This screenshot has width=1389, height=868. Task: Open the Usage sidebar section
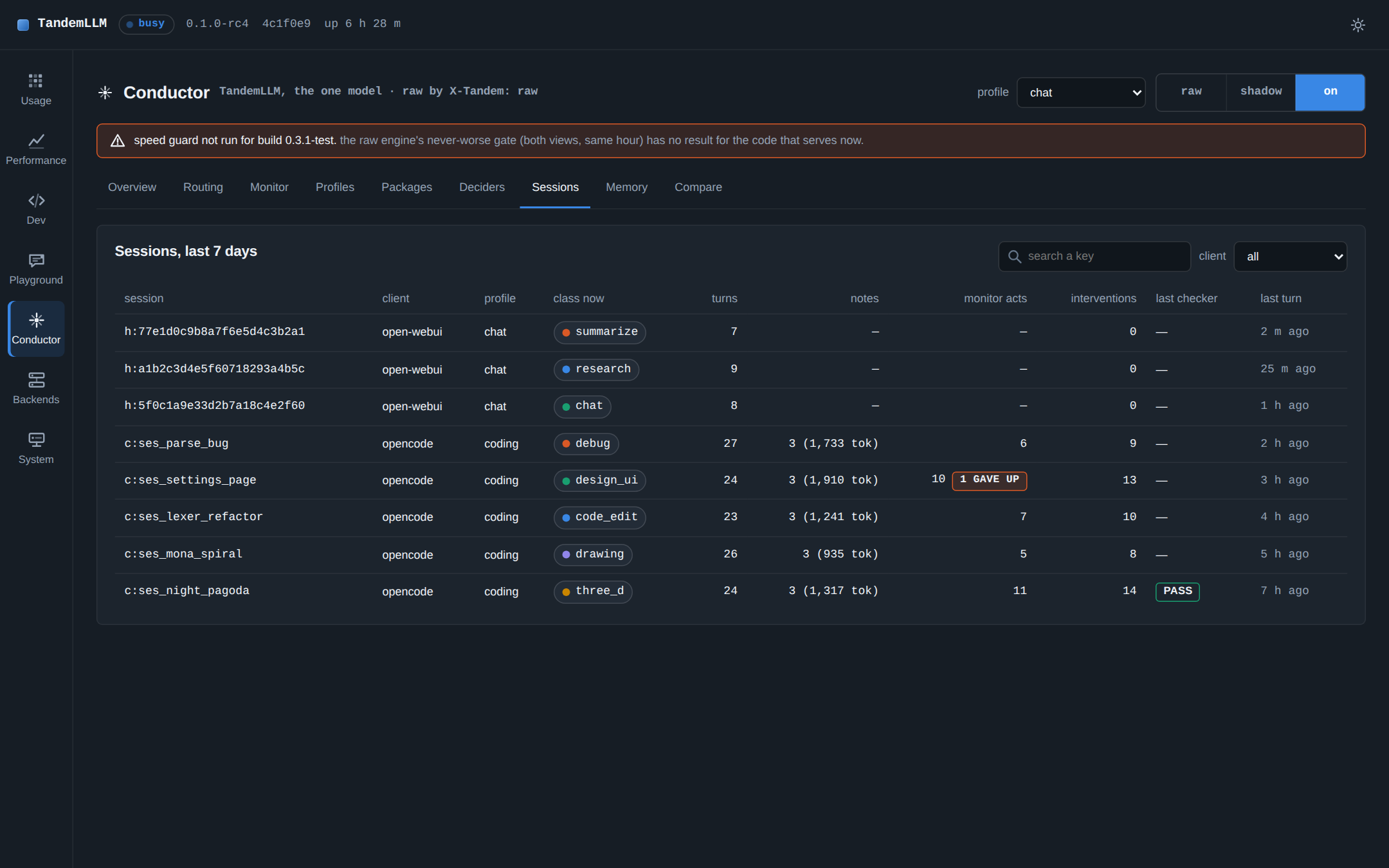click(36, 89)
